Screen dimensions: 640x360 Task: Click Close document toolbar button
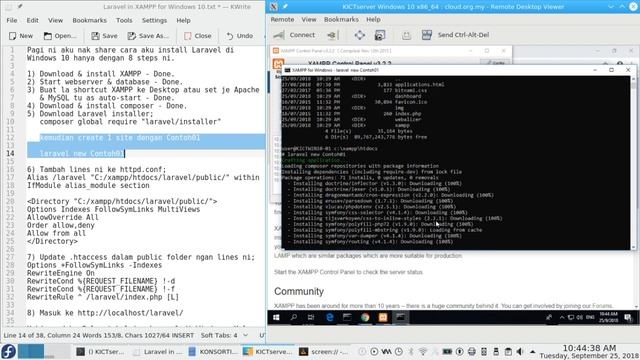[198, 36]
